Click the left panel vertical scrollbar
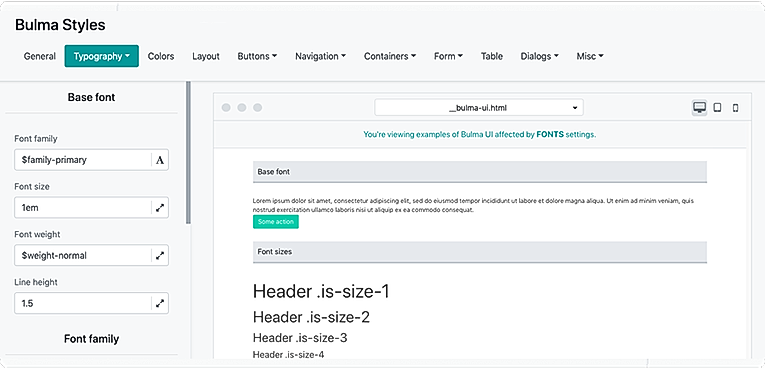765x368 pixels. point(188,153)
